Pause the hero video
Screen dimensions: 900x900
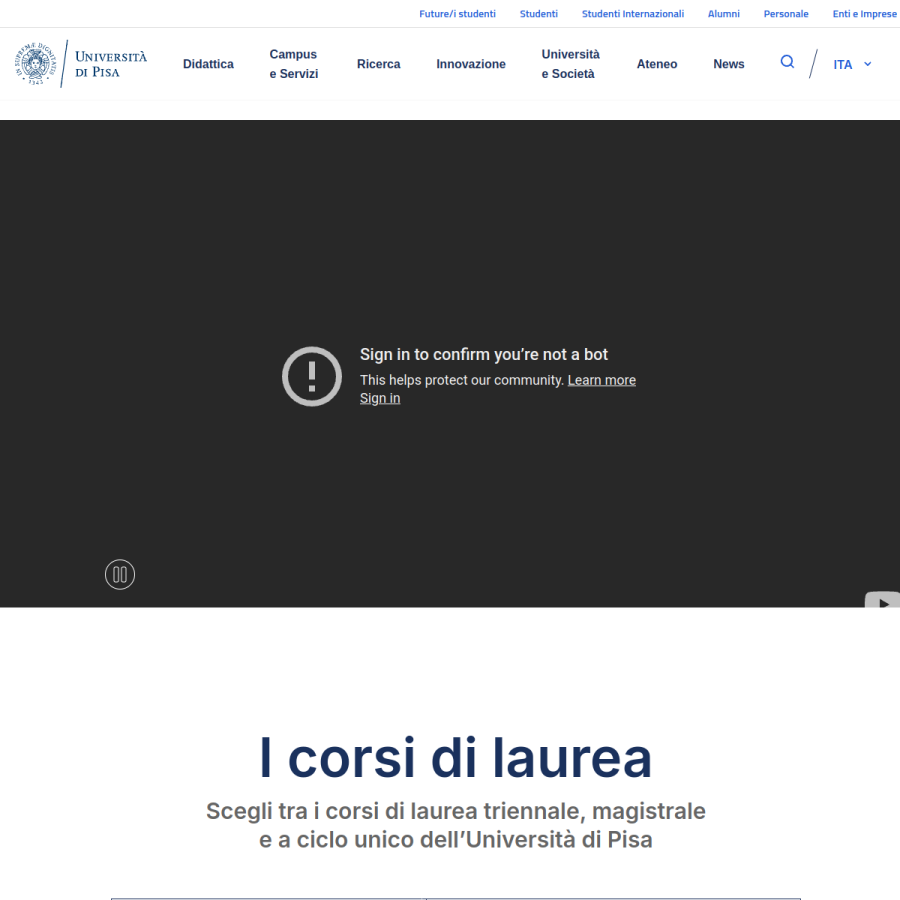point(120,575)
